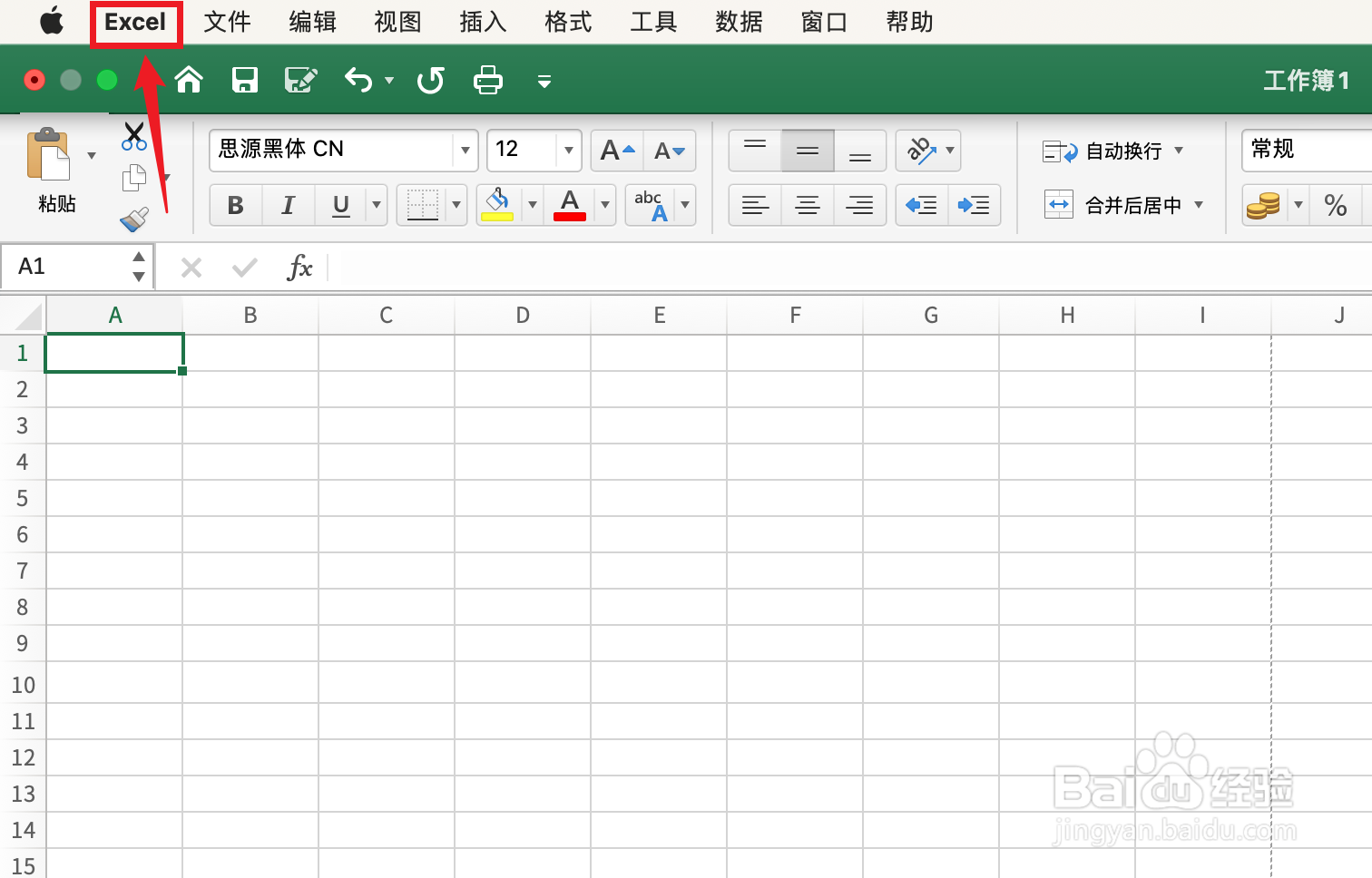Click the font name field 思源黑体 CN

pos(332,150)
